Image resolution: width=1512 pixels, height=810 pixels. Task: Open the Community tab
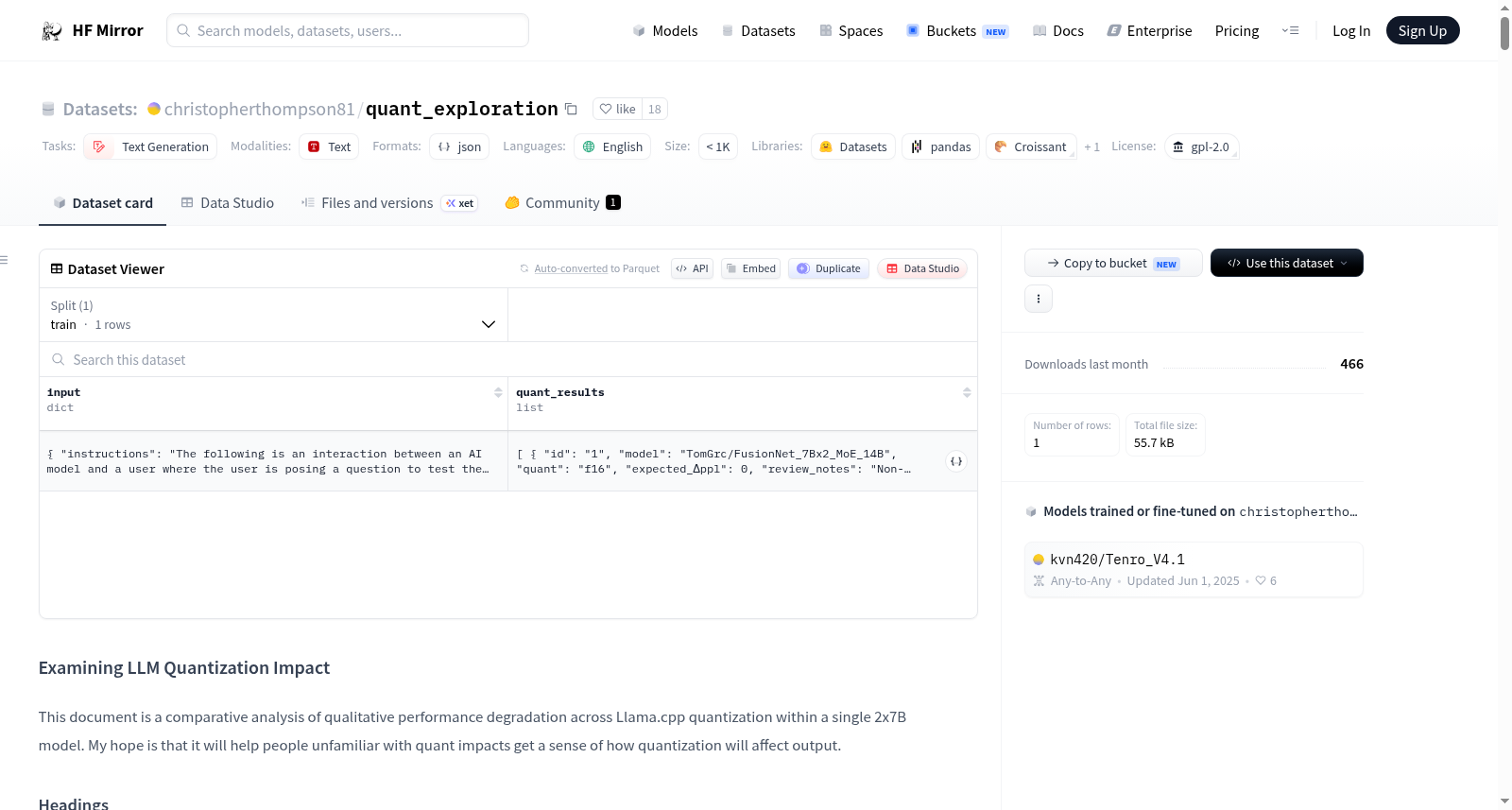pos(563,202)
